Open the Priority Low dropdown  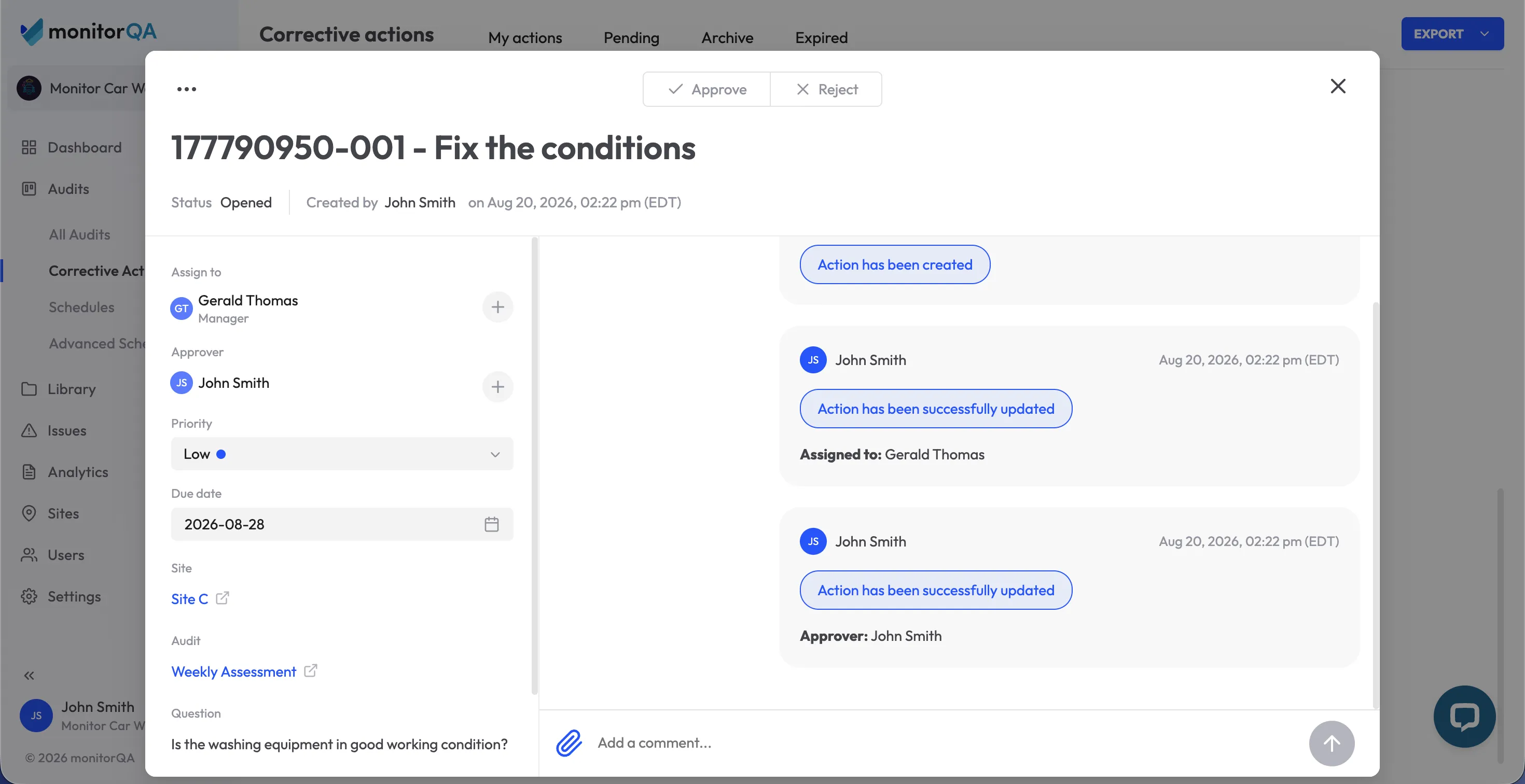pyautogui.click(x=342, y=454)
